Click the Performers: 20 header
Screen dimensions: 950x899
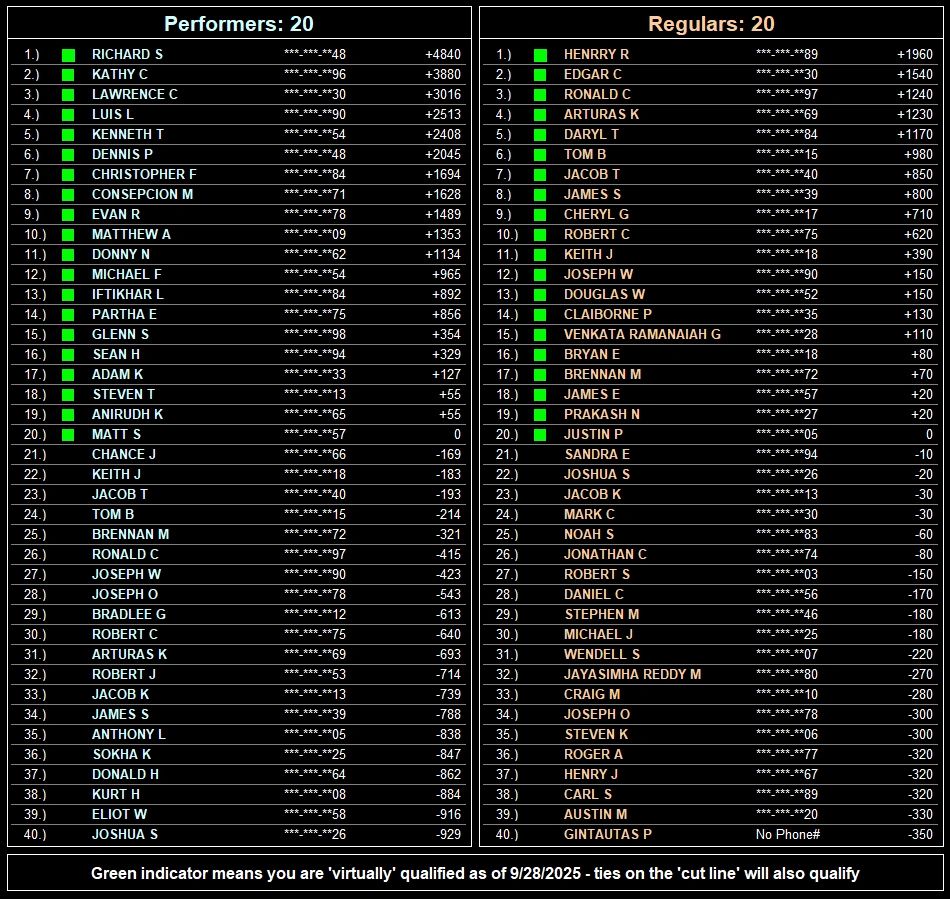pyautogui.click(x=239, y=24)
